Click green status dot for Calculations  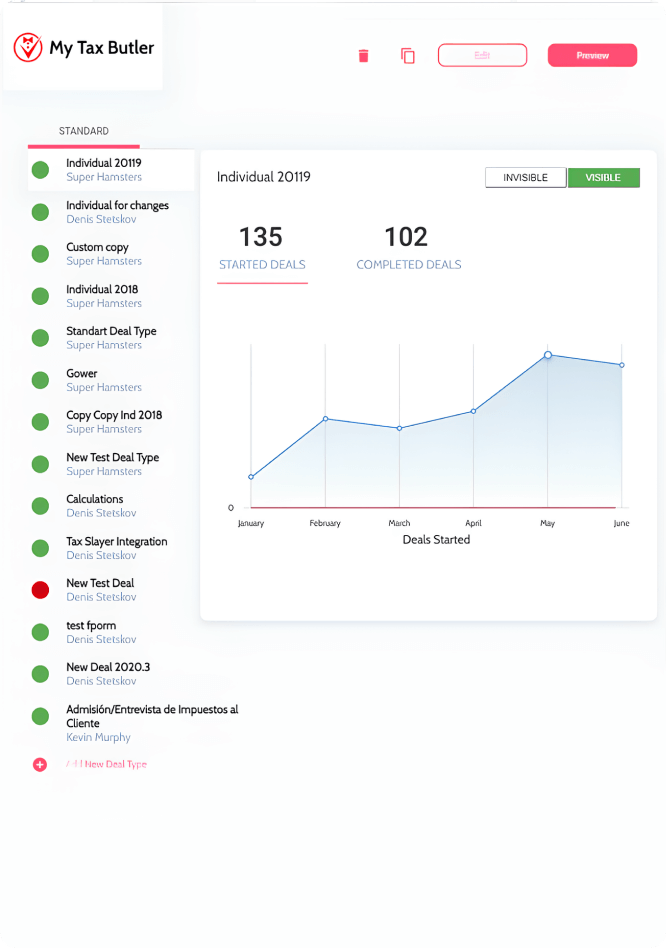[40, 506]
